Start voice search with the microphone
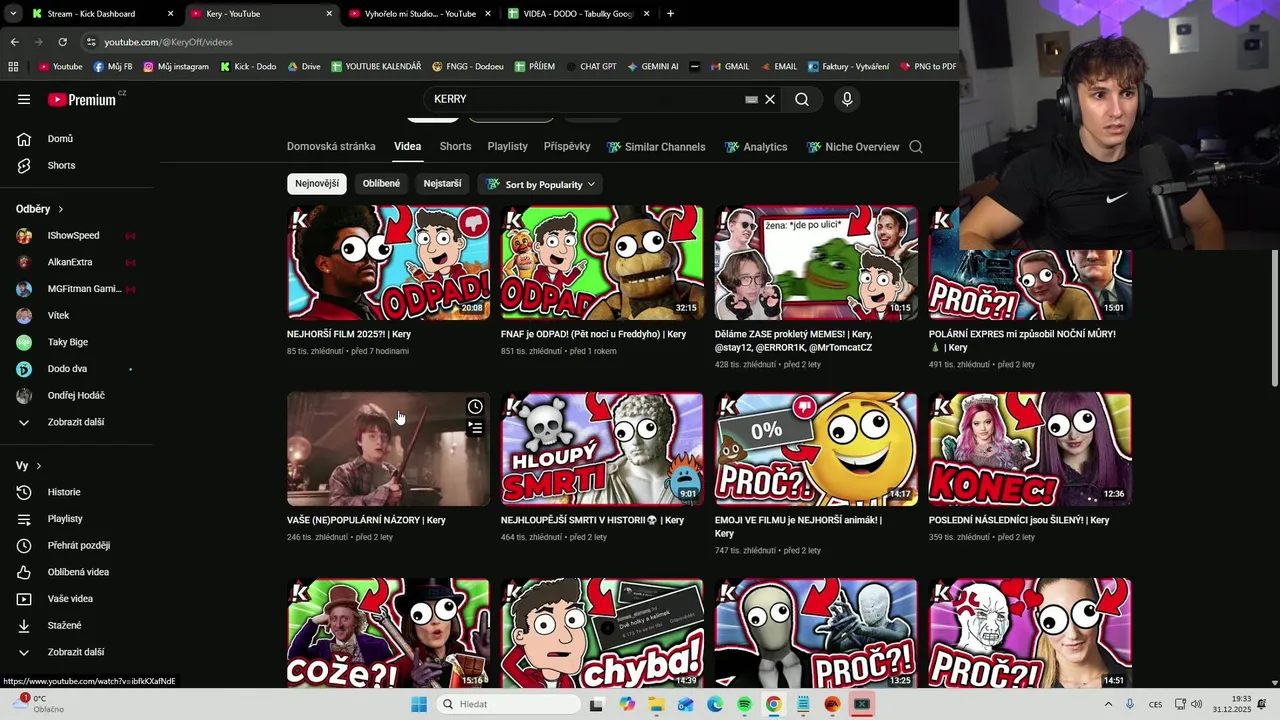1280x720 pixels. (x=847, y=99)
